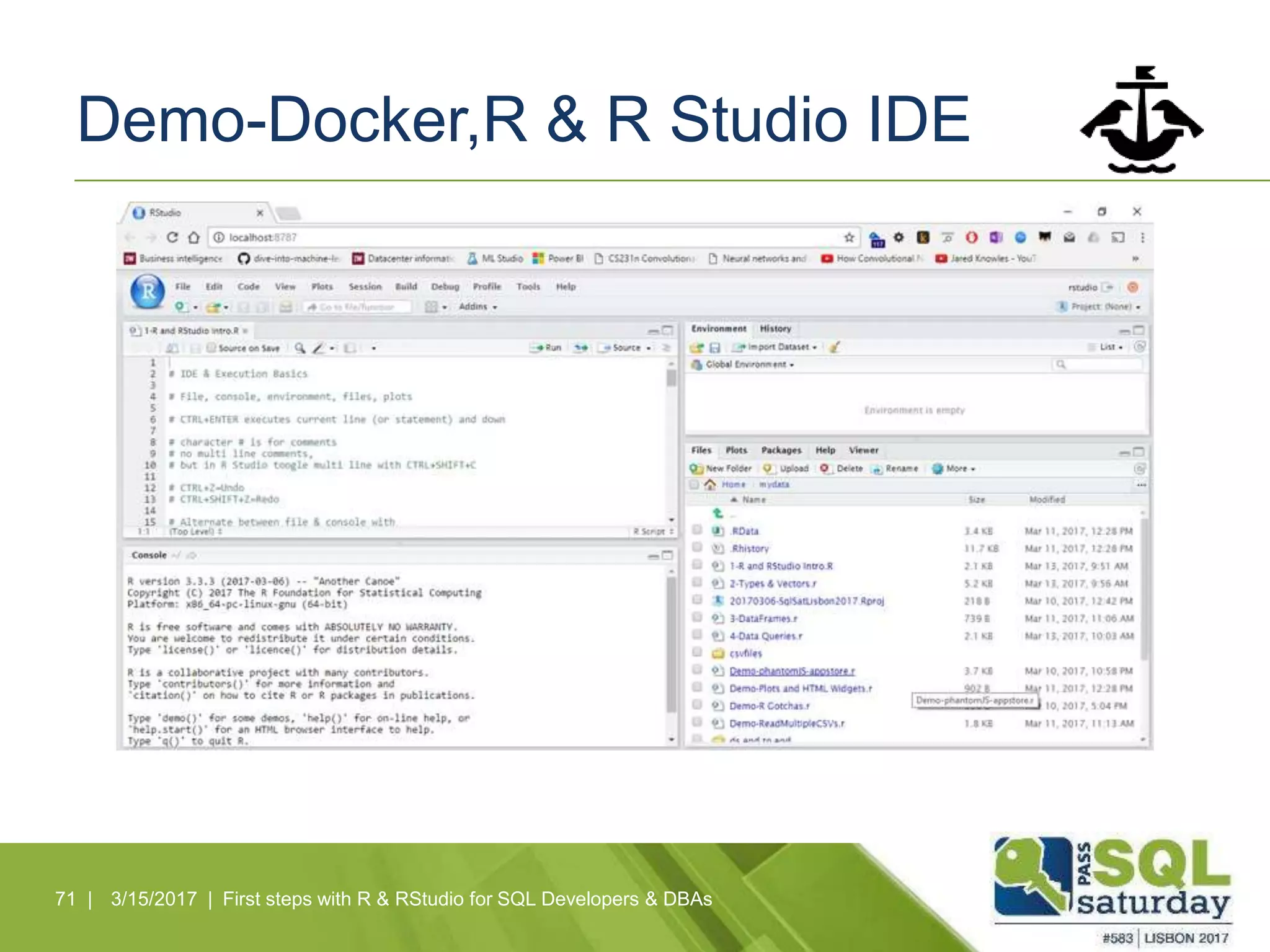The width and height of the screenshot is (1270, 952).
Task: Open the browser home page icon
Action: 194,237
